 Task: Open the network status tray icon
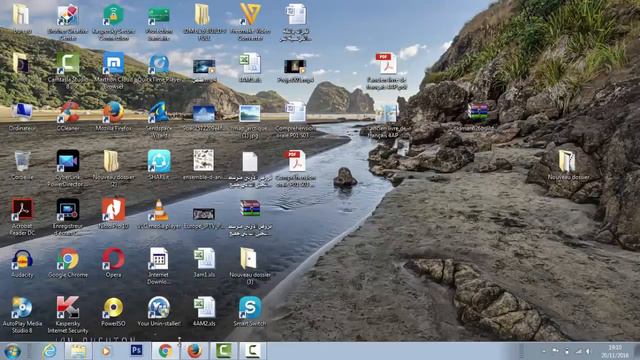click(x=578, y=351)
